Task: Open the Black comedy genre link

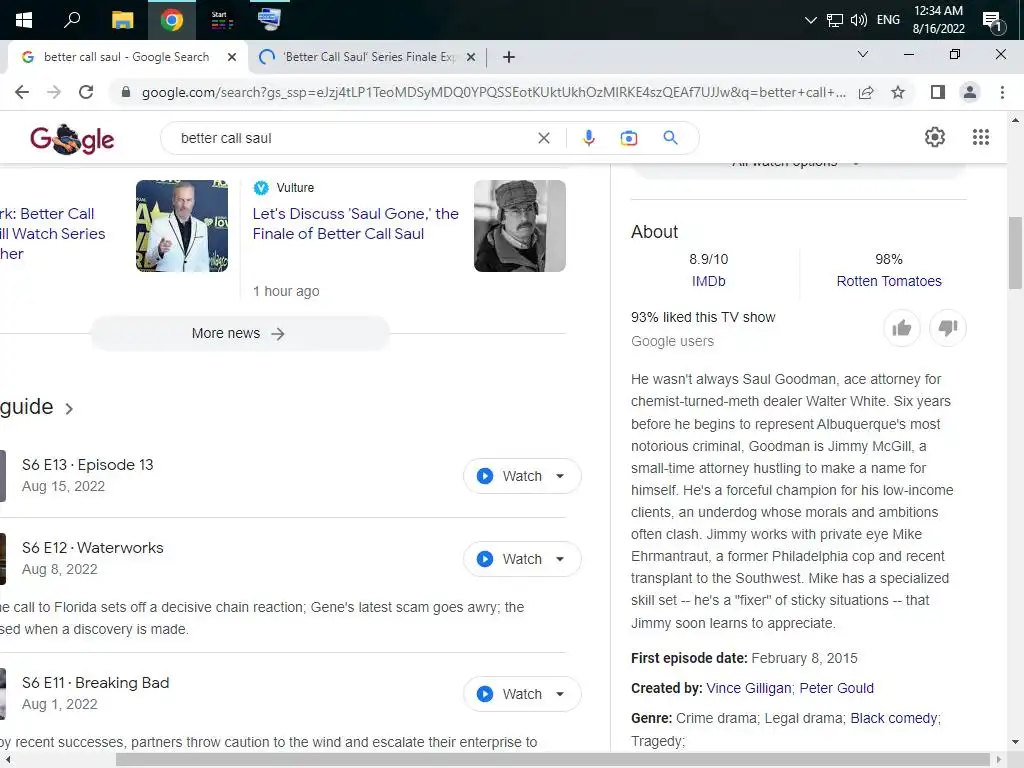Action: [893, 718]
